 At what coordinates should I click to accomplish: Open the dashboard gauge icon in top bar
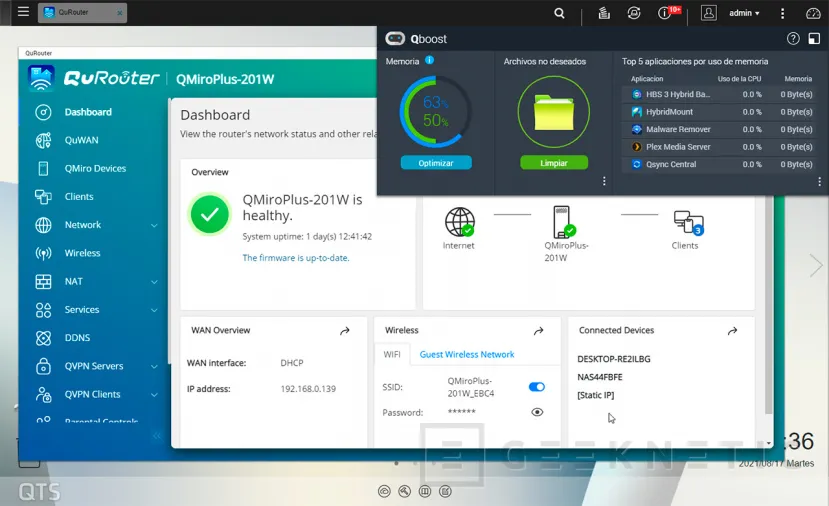[813, 13]
